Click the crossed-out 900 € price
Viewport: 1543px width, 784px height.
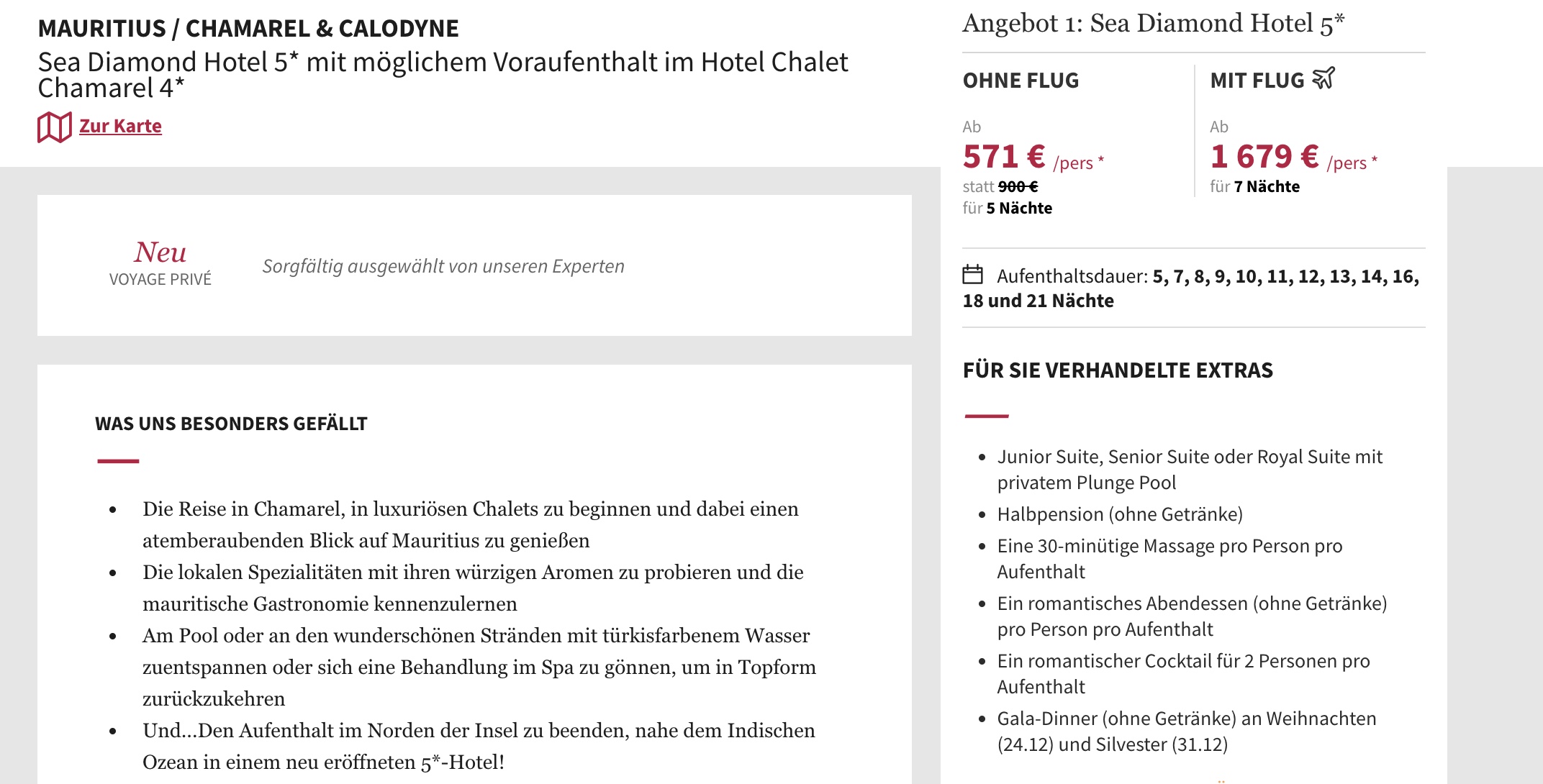[1018, 187]
